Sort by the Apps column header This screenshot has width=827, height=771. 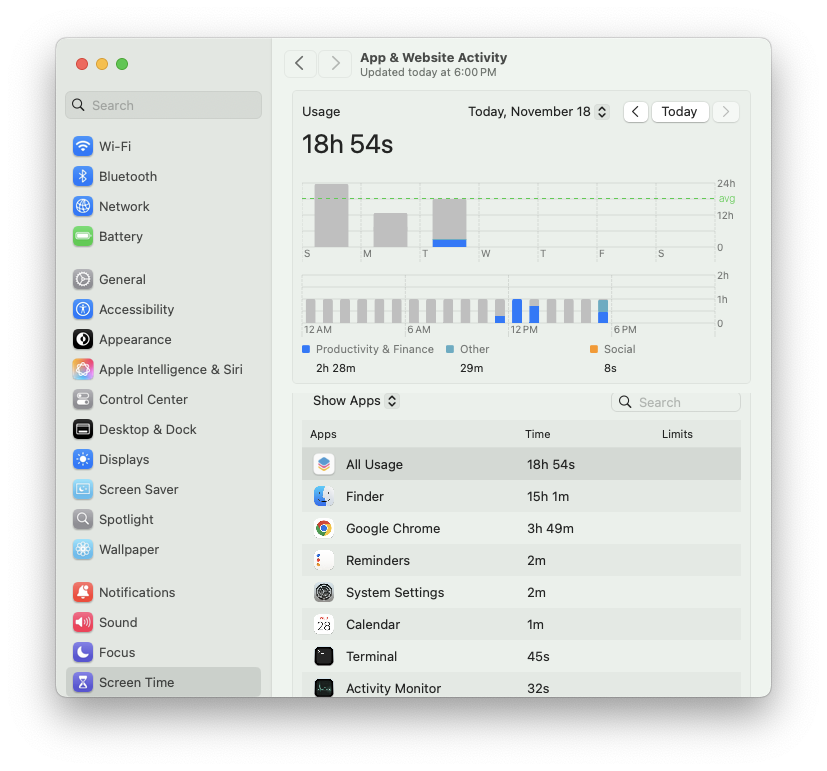click(x=323, y=434)
